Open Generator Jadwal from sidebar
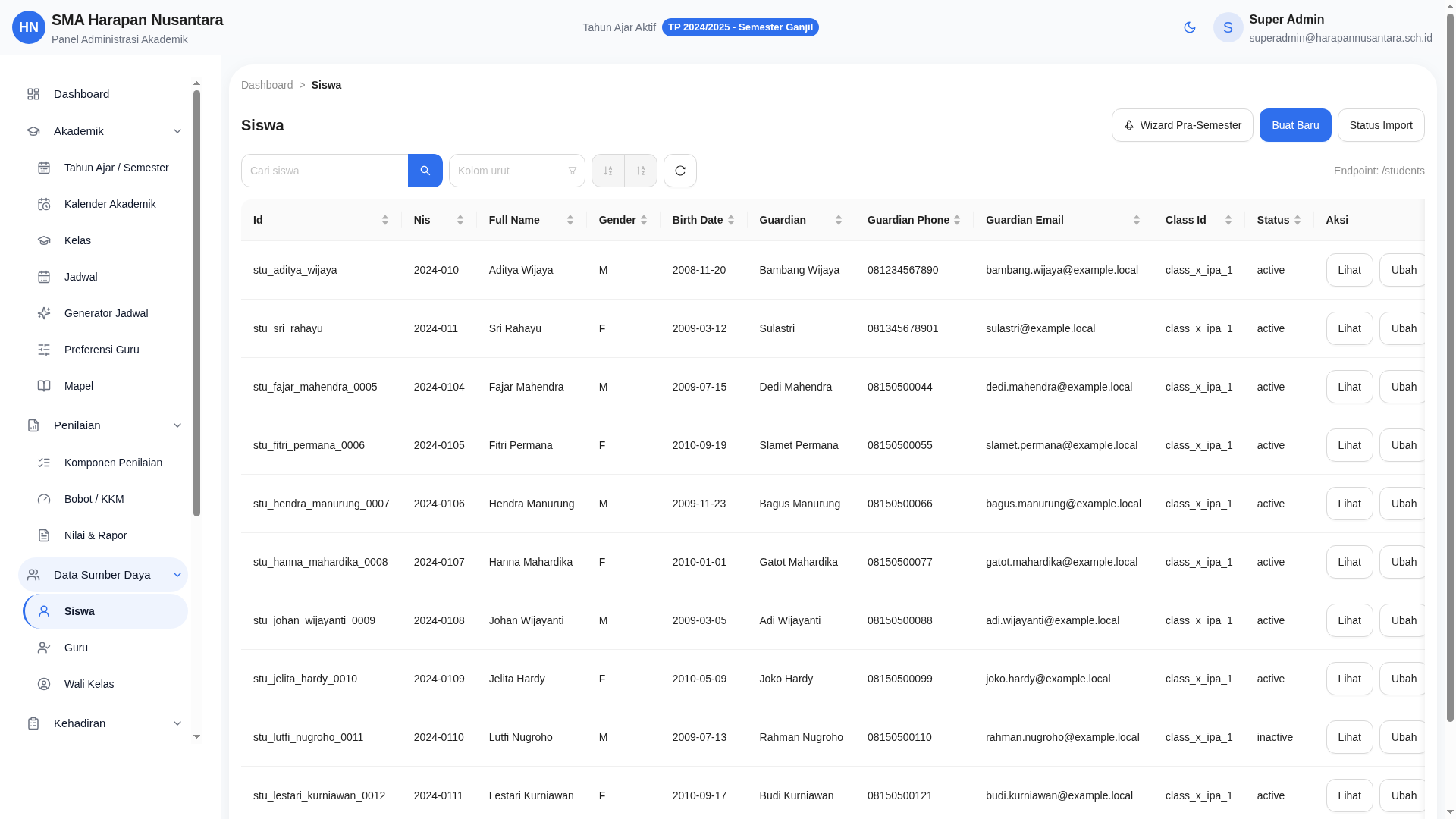The height and width of the screenshot is (819, 1456). tap(105, 313)
